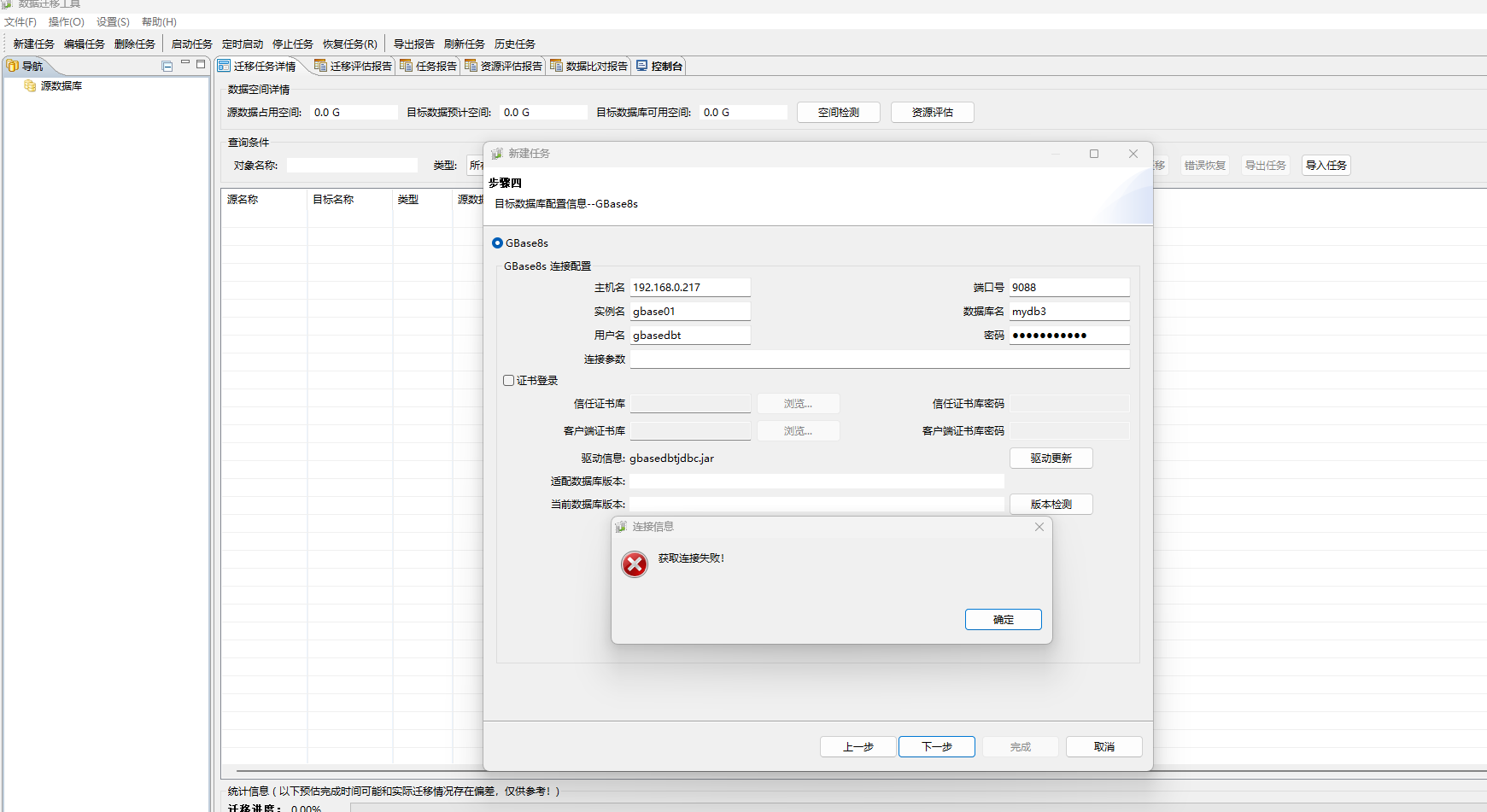Screen dimensions: 1487x812
Task: Maximize the 导航 navigation panel
Action: pos(201,64)
